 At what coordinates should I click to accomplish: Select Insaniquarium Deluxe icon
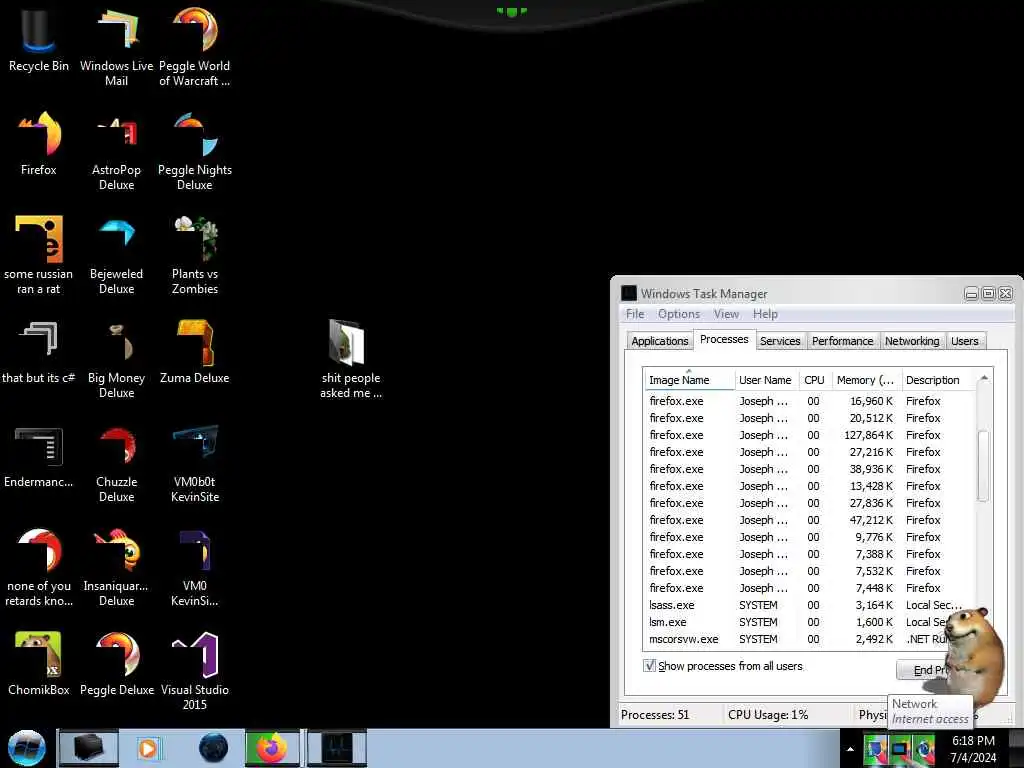point(116,567)
